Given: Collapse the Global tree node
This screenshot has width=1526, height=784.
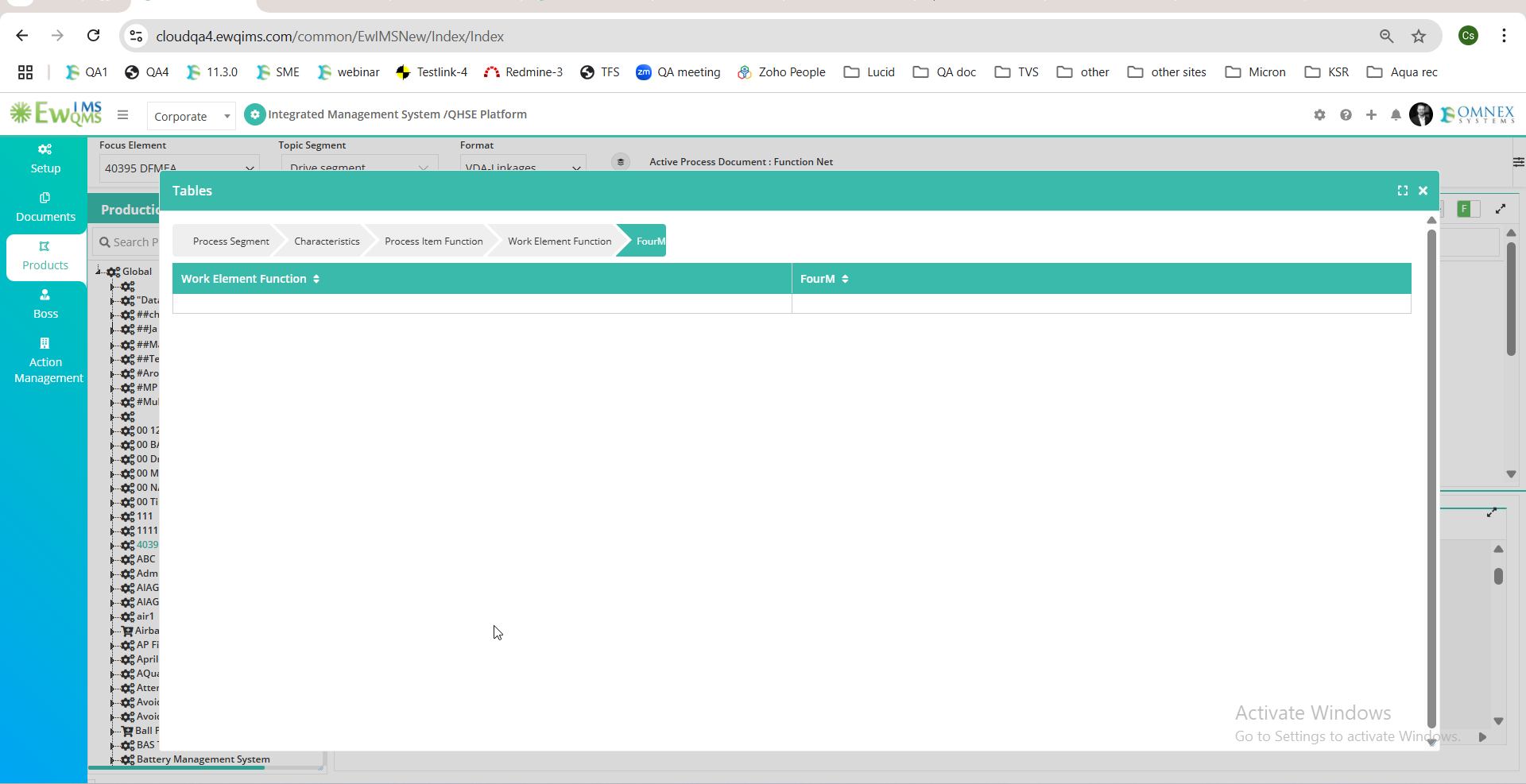Looking at the screenshot, I should coord(99,272).
